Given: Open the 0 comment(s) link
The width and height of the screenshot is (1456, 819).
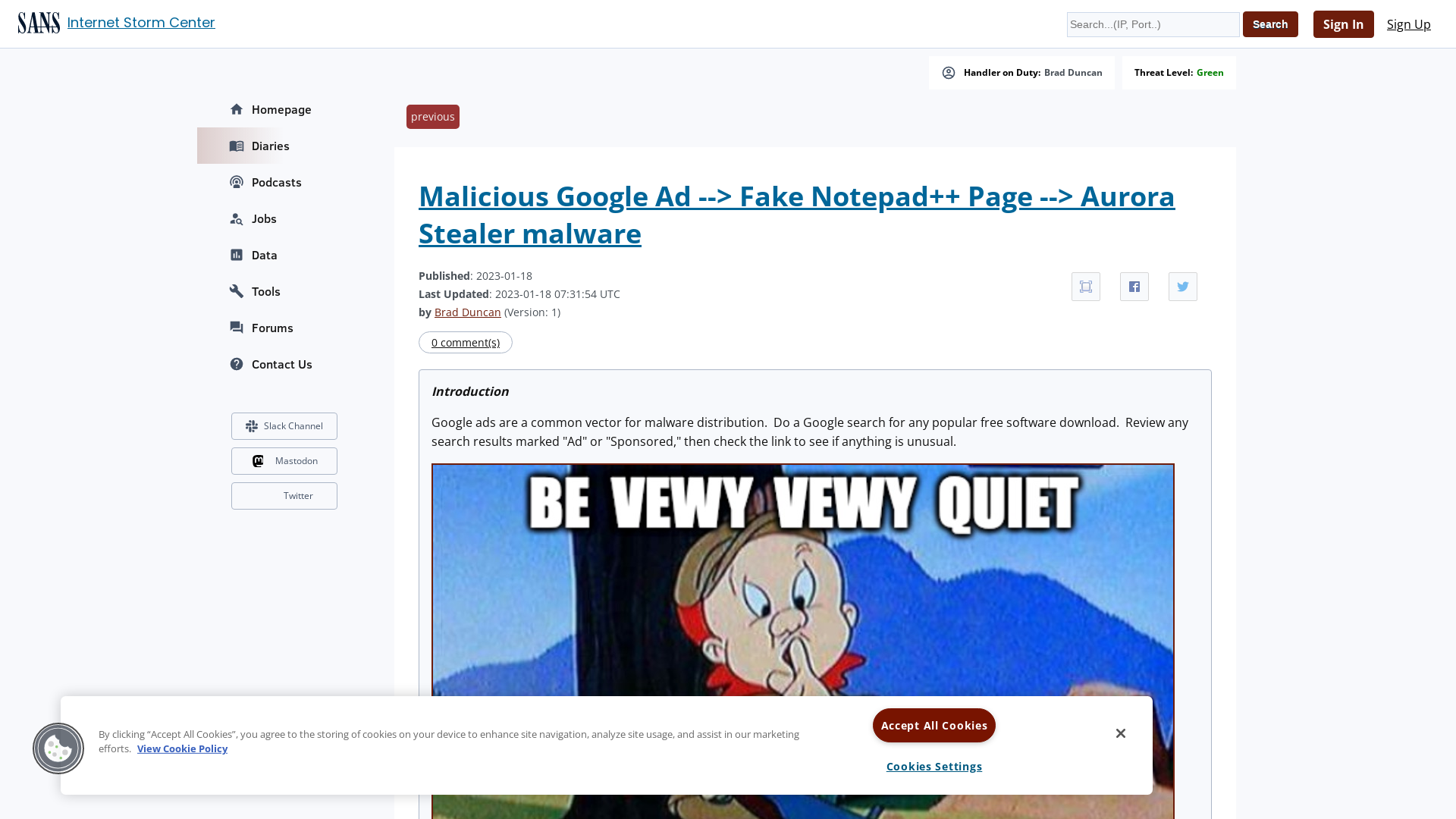Looking at the screenshot, I should coord(466,343).
